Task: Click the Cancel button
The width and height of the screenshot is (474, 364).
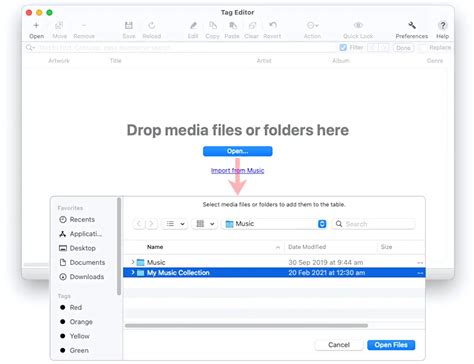Action: (x=339, y=345)
